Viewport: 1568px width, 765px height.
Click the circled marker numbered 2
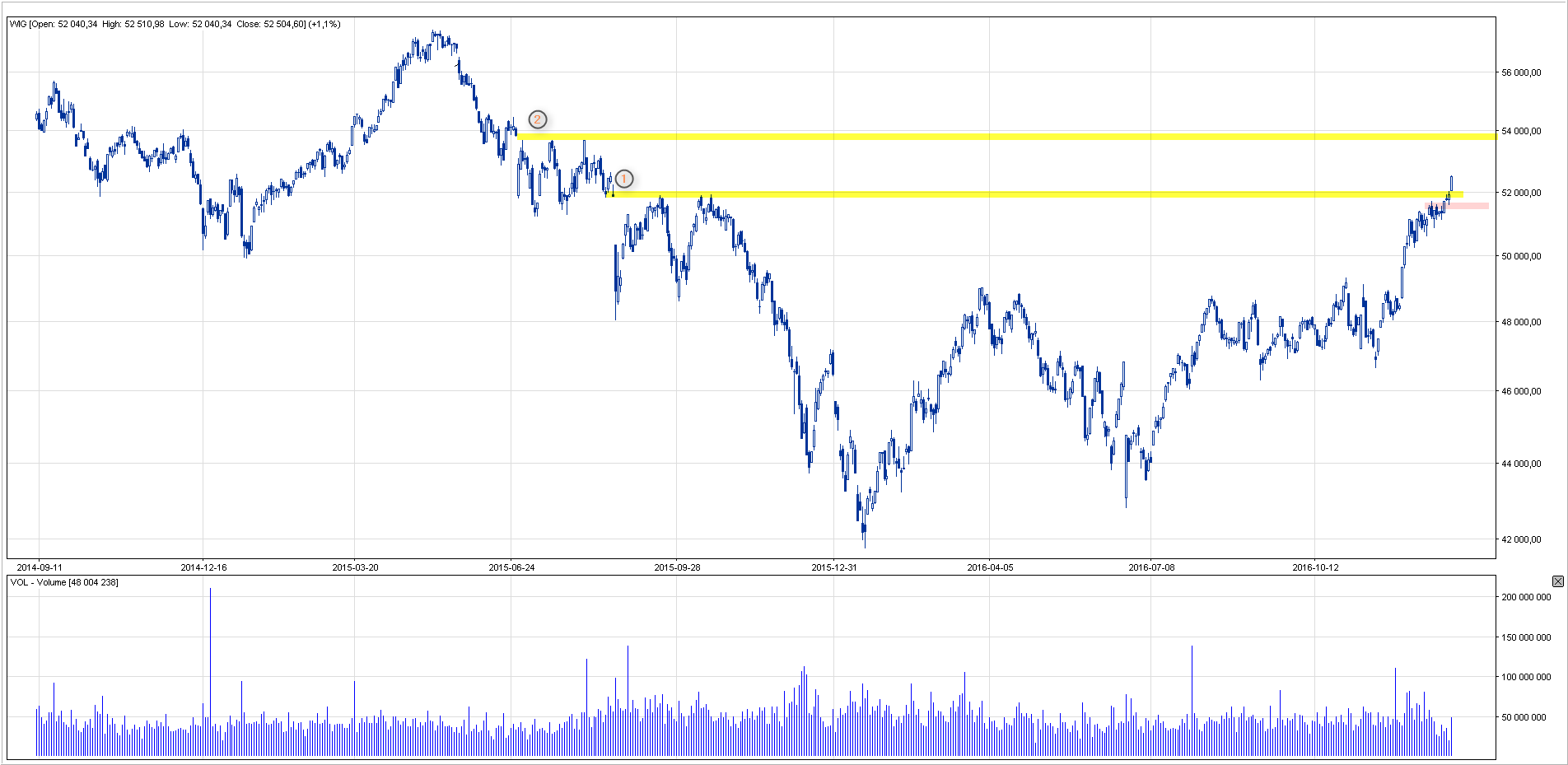pyautogui.click(x=537, y=120)
